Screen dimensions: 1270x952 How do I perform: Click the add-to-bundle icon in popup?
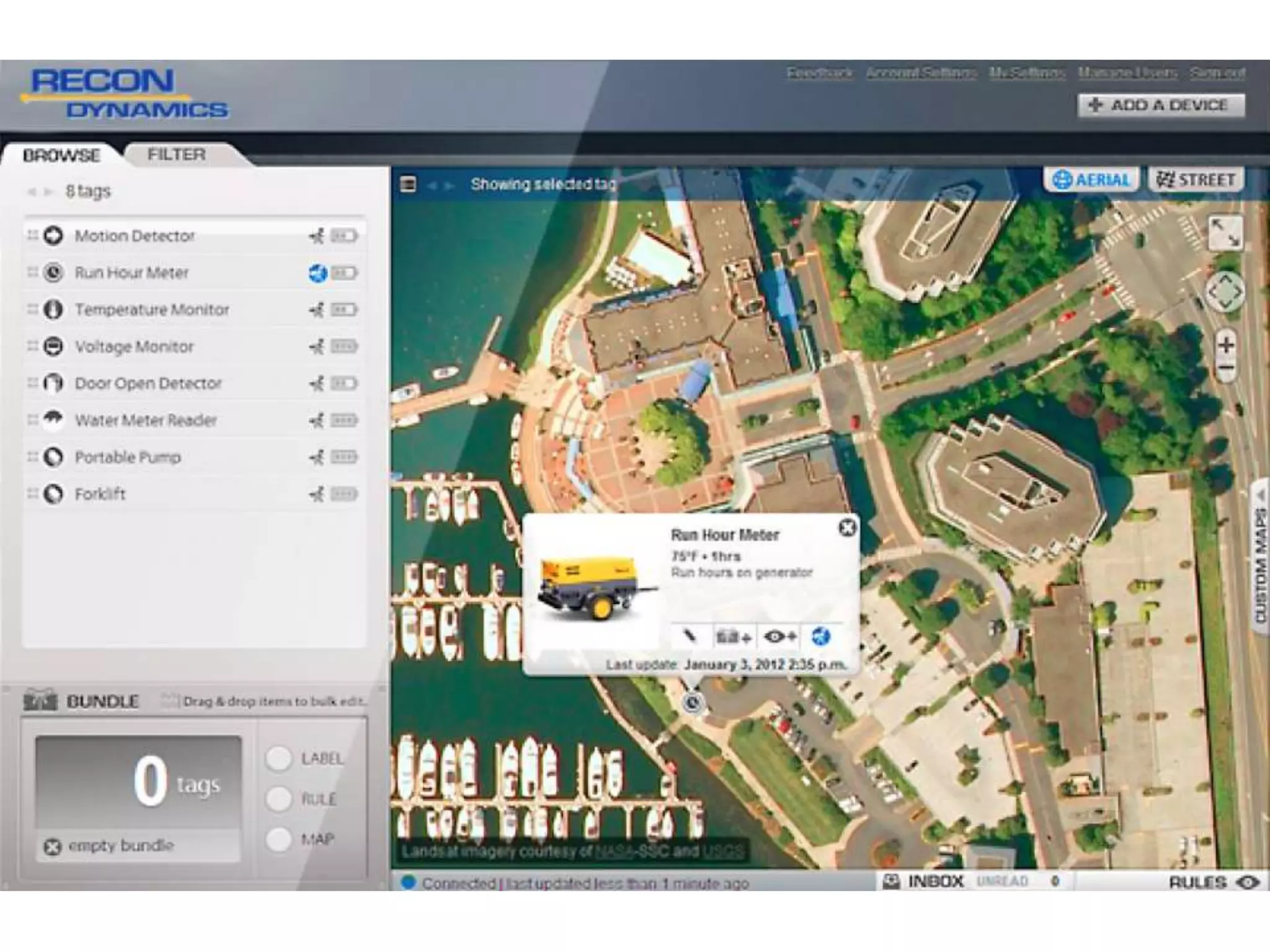[x=734, y=637]
